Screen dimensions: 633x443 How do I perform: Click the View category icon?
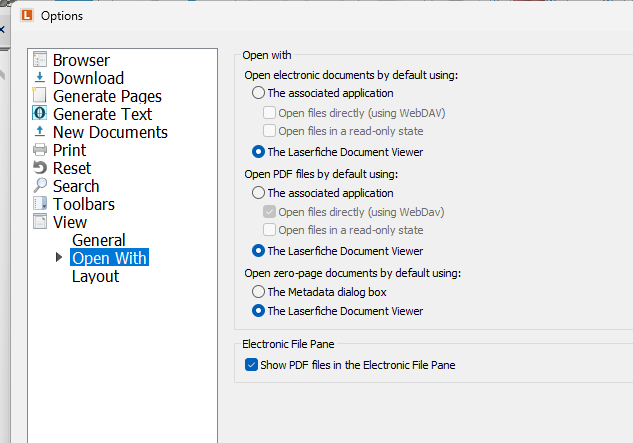40,221
